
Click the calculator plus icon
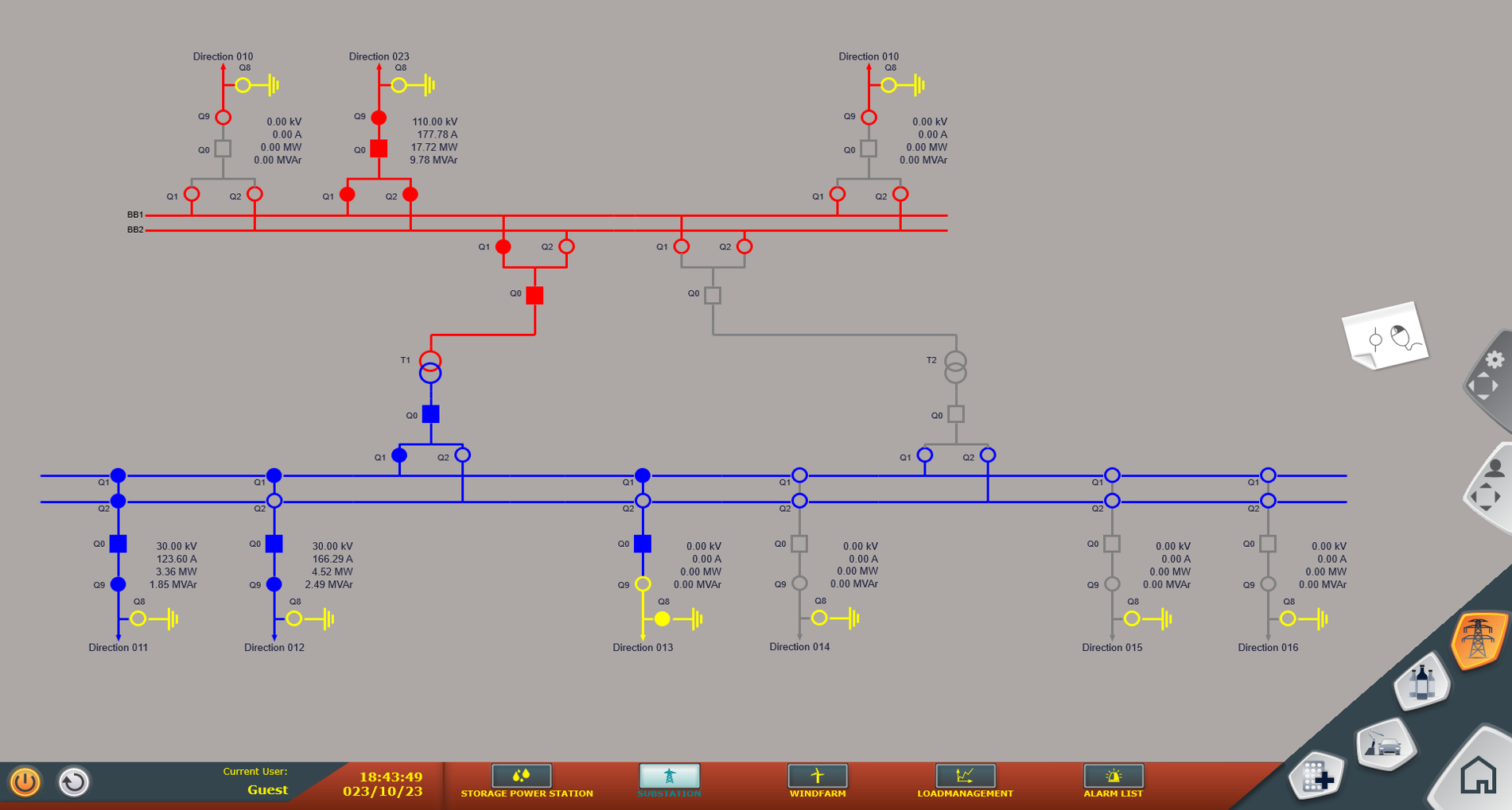pos(1317,777)
